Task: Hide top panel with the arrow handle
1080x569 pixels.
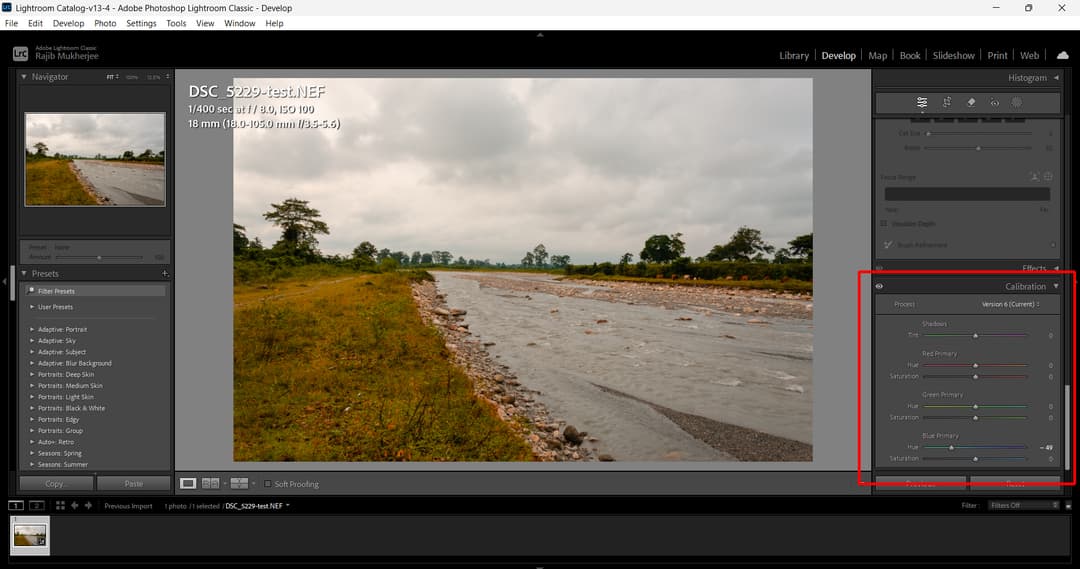Action: click(540, 34)
